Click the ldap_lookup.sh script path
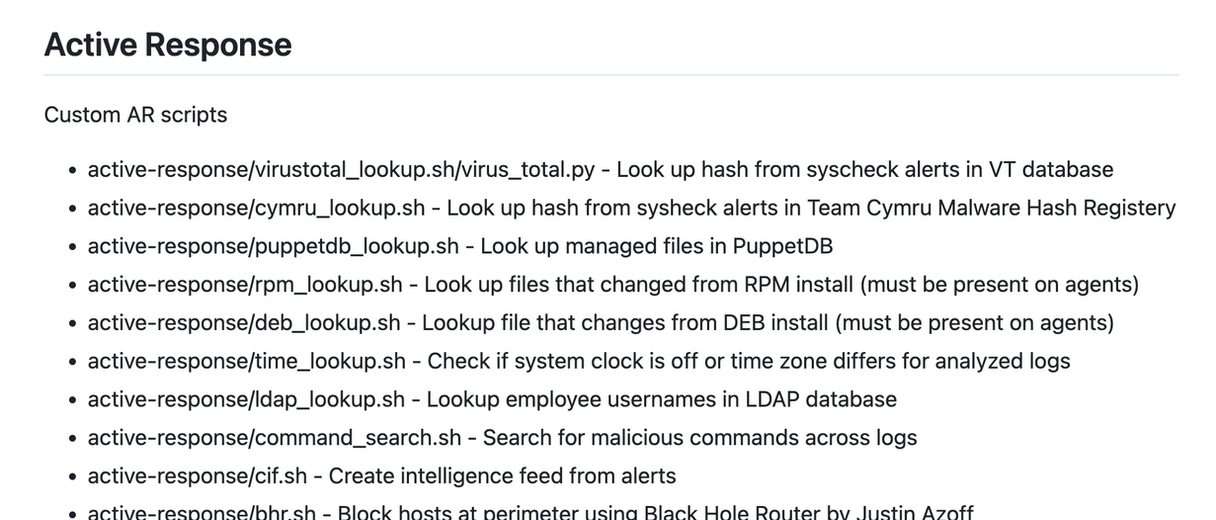The height and width of the screenshot is (520, 1216). (x=246, y=399)
